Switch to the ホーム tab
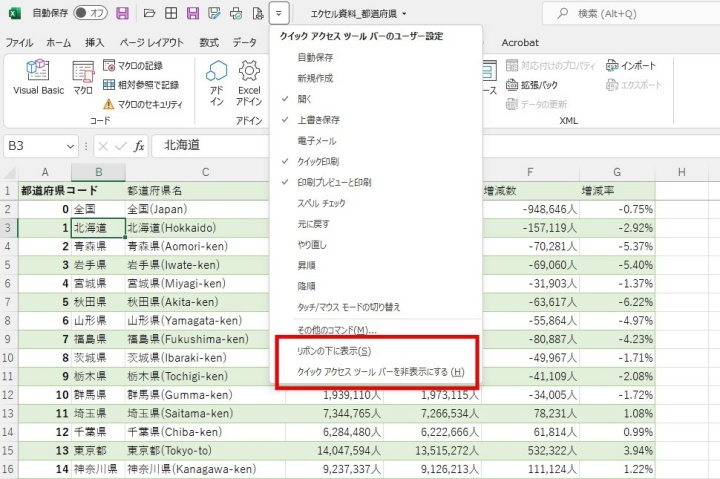The image size is (720, 479). coord(59,43)
